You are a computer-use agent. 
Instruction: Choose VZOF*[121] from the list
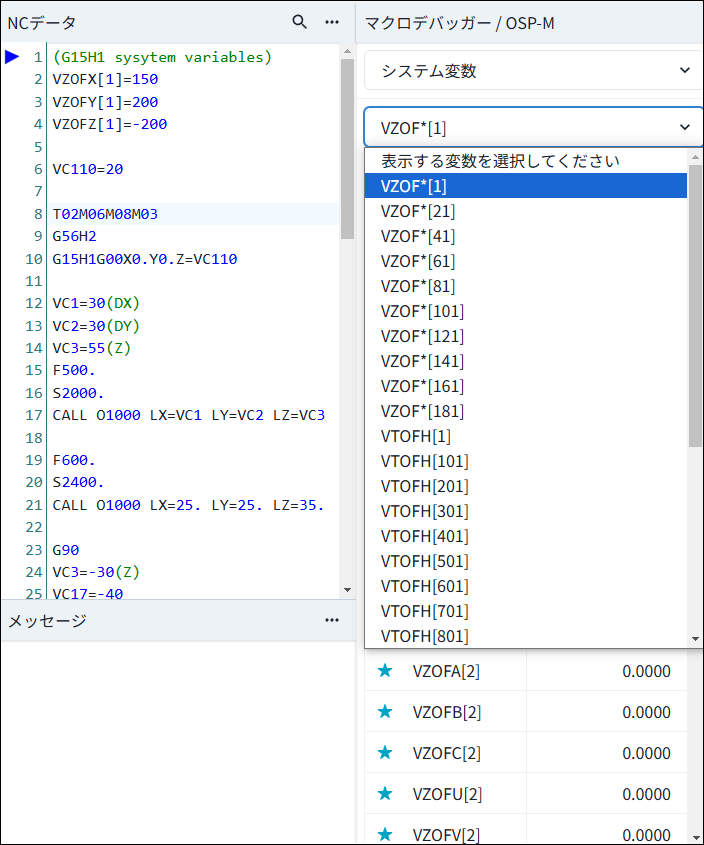pyautogui.click(x=526, y=336)
